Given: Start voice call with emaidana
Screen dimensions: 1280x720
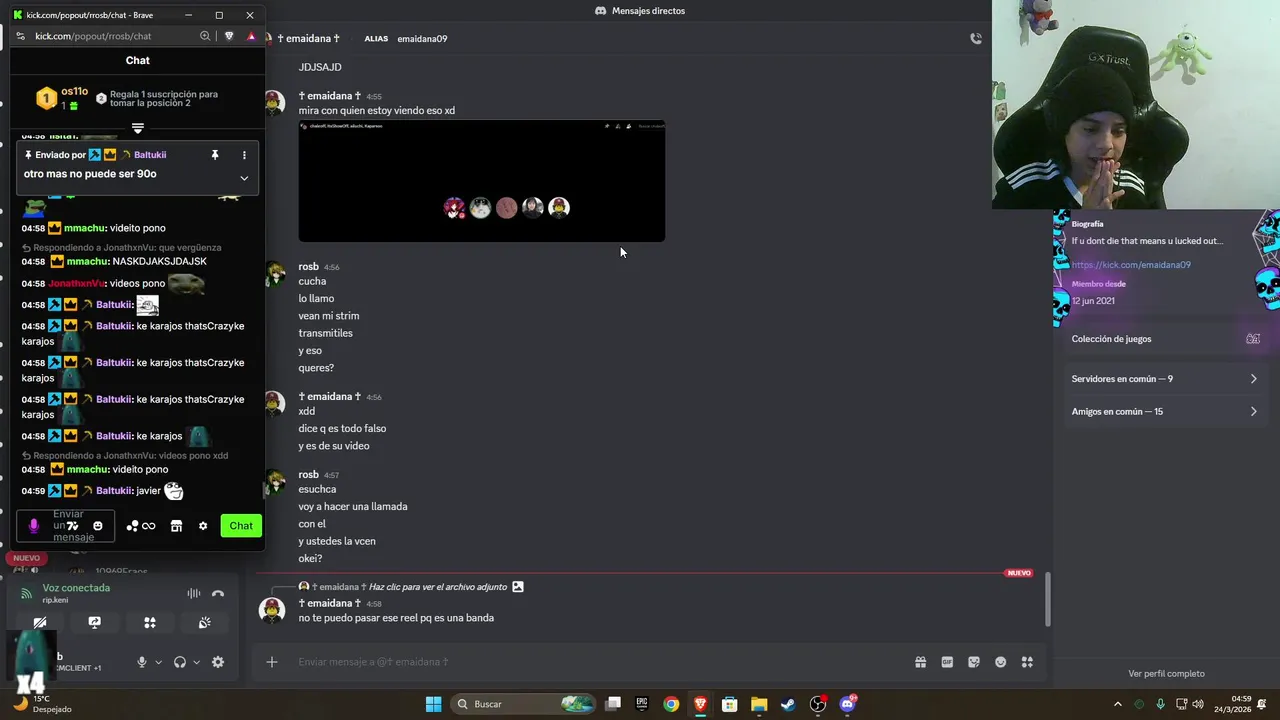Looking at the screenshot, I should pos(976,39).
